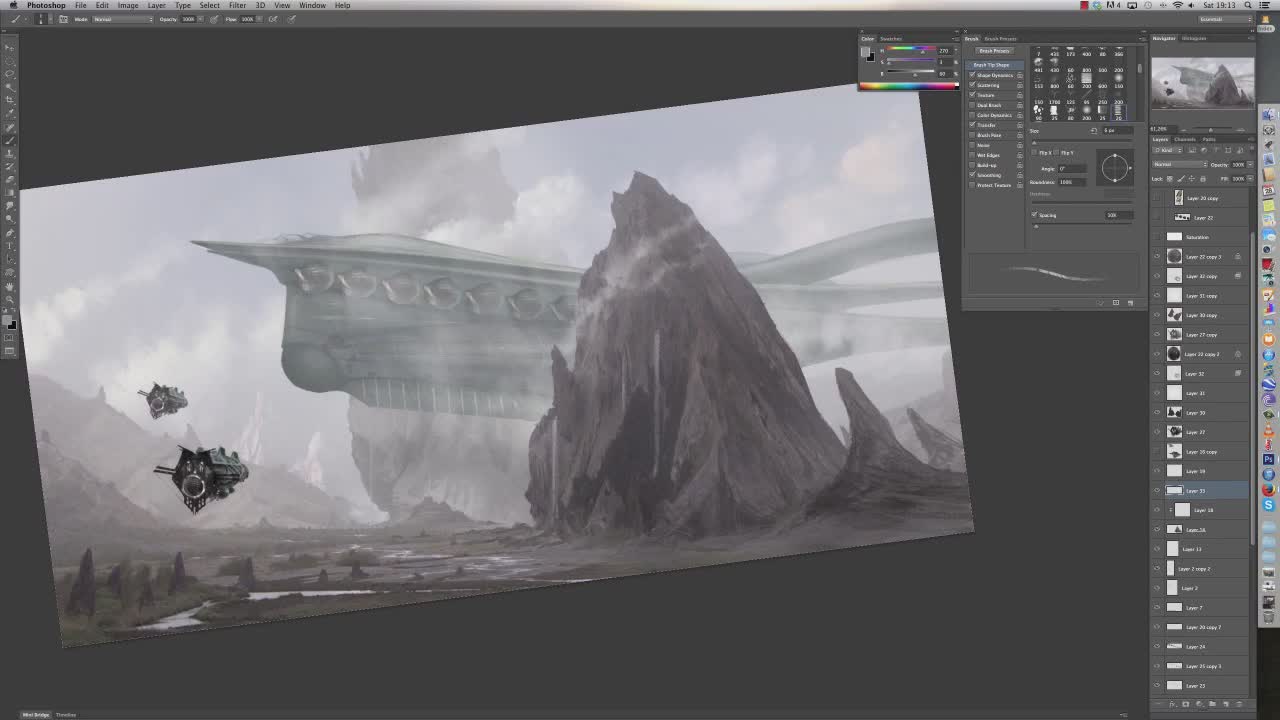This screenshot has height=720, width=1280.
Task: Open the layer blend mode dropdown
Action: coord(1178,164)
